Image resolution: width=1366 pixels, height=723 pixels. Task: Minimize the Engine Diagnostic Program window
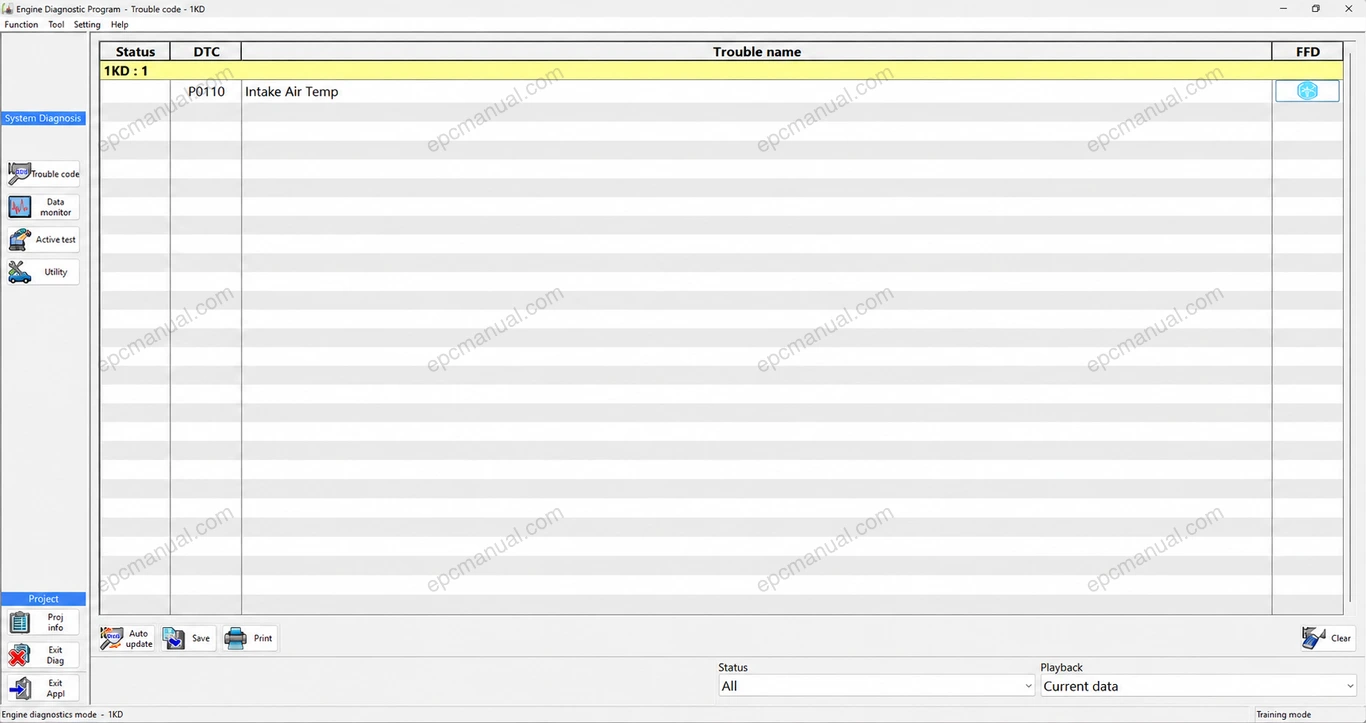click(1284, 9)
